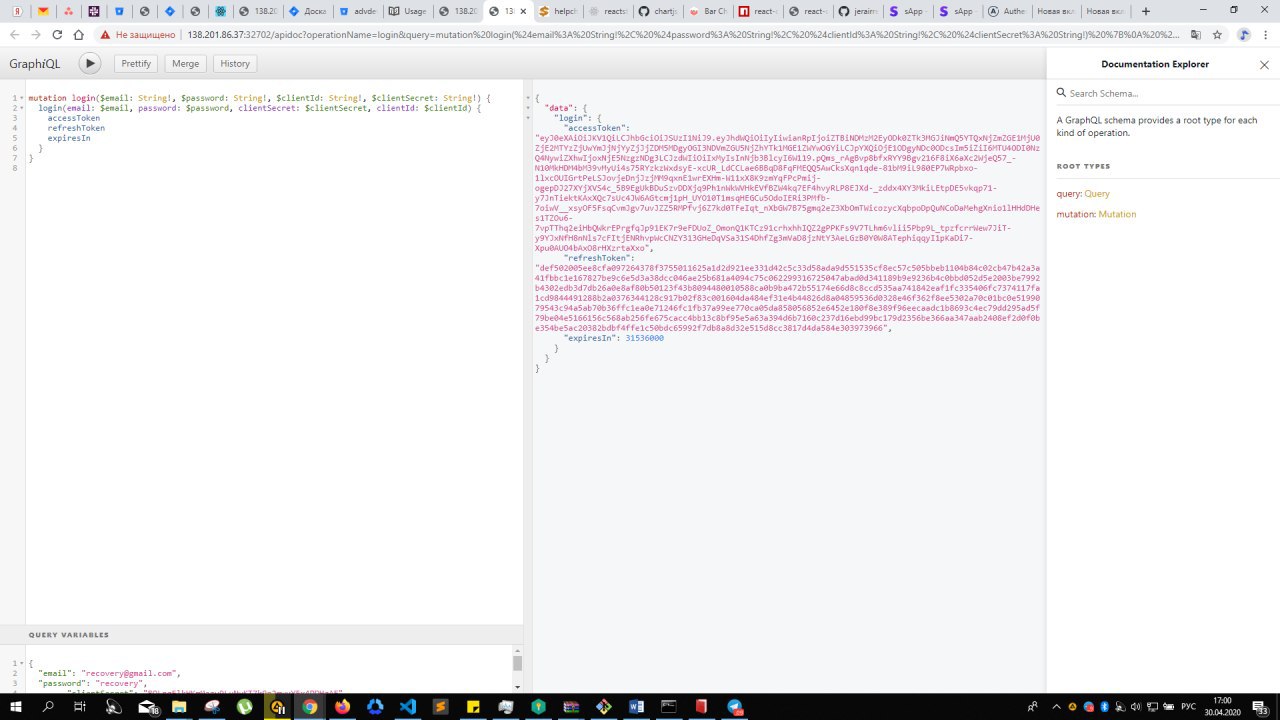Open the Chrome profile avatar
1280x720 pixels.
tap(1244, 34)
